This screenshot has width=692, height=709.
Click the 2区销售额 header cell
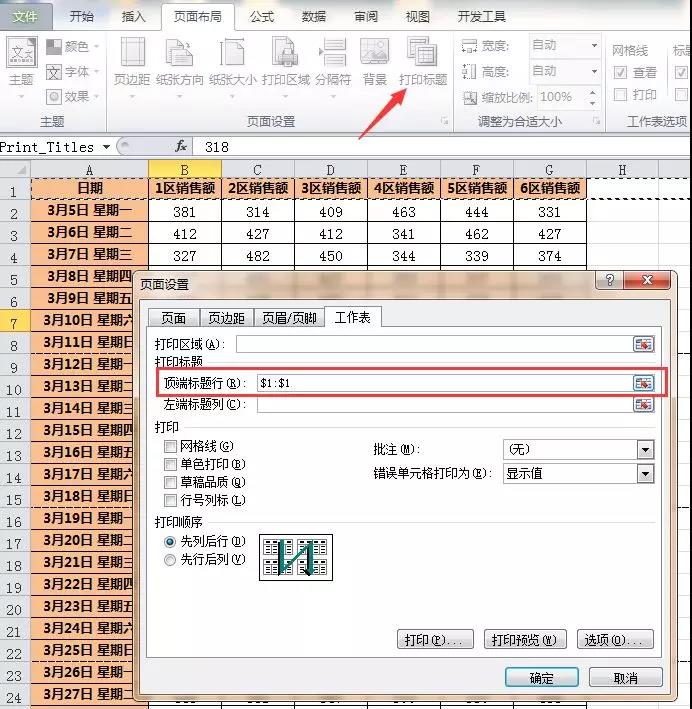click(x=258, y=189)
